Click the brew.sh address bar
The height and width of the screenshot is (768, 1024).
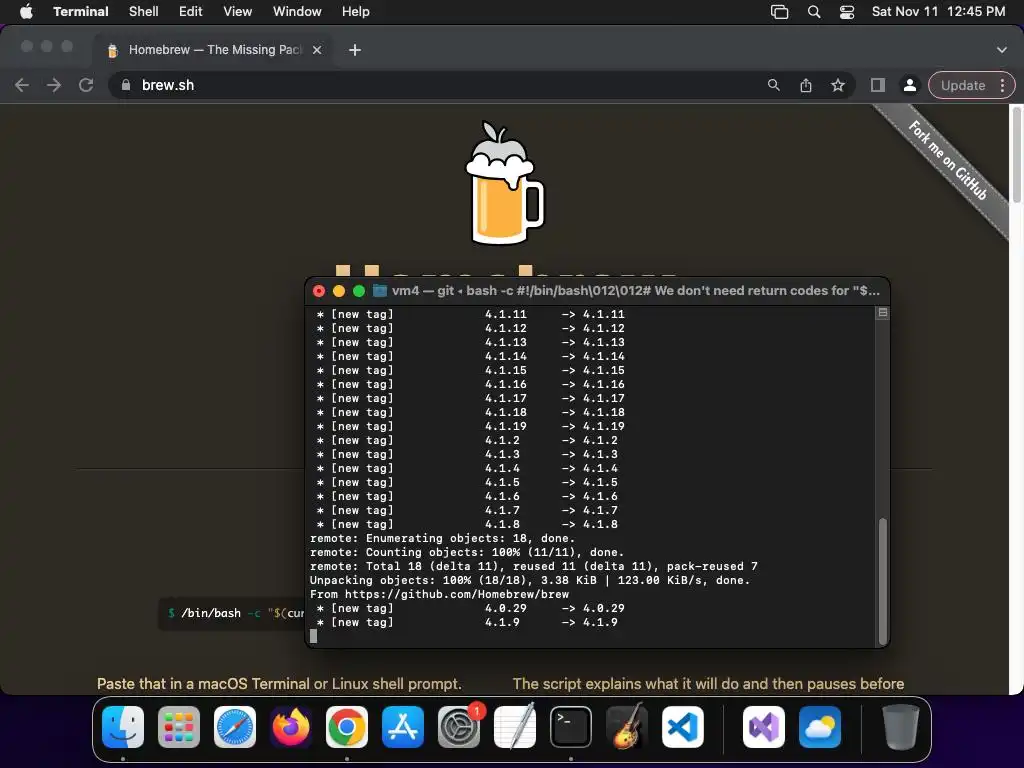[x=482, y=86]
